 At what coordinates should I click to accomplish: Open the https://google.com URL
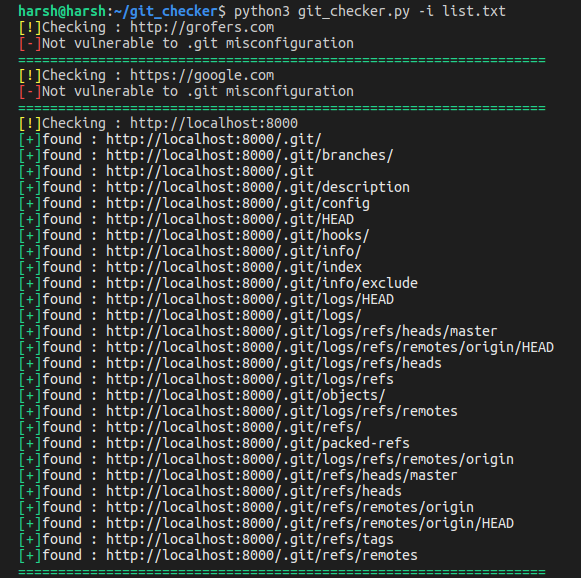pos(202,76)
